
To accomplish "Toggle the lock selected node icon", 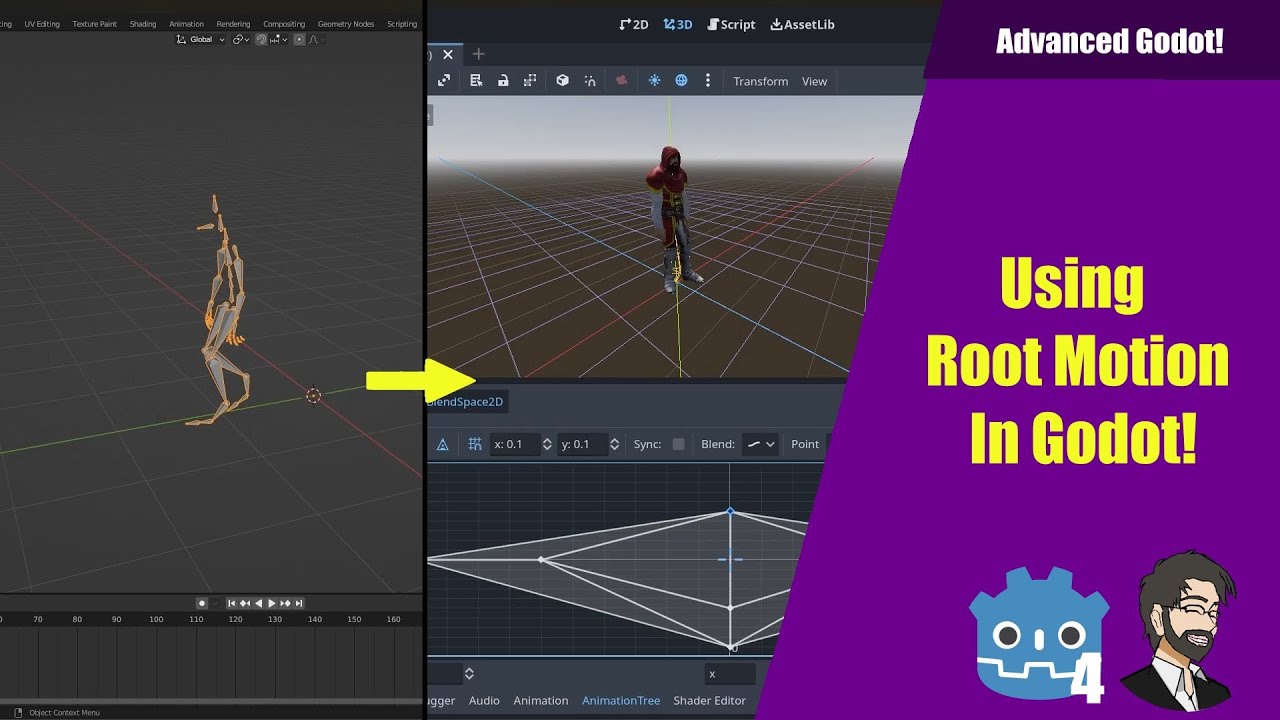I will pyautogui.click(x=503, y=81).
